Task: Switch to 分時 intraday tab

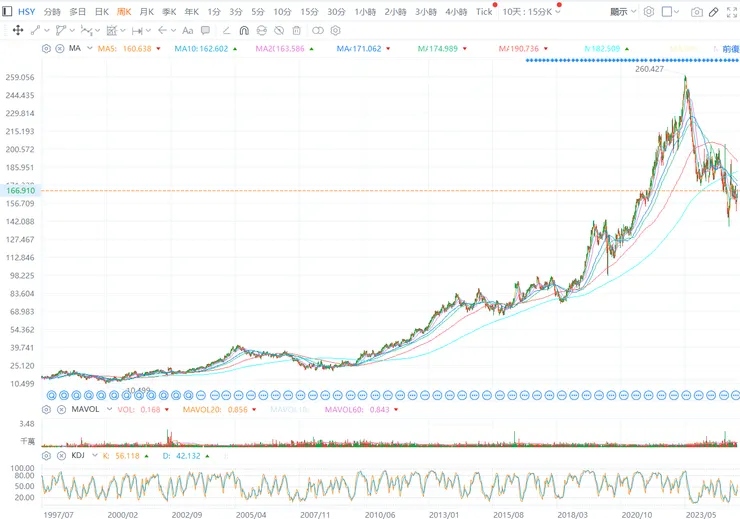Action: [52, 12]
